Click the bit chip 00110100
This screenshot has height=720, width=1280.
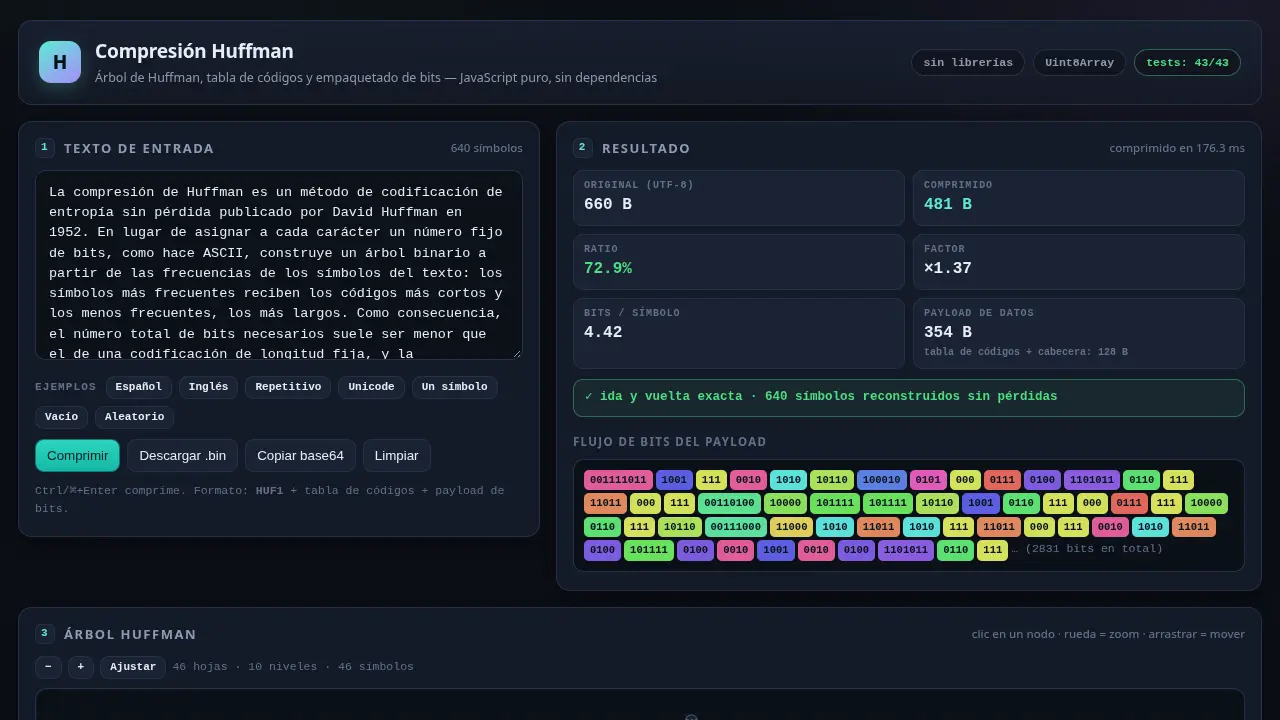[x=728, y=503]
